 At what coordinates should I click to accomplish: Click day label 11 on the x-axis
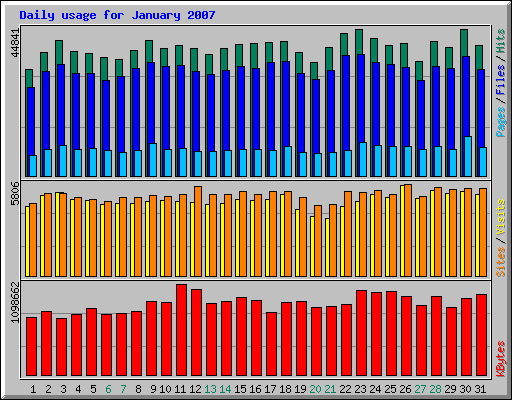pyautogui.click(x=180, y=389)
